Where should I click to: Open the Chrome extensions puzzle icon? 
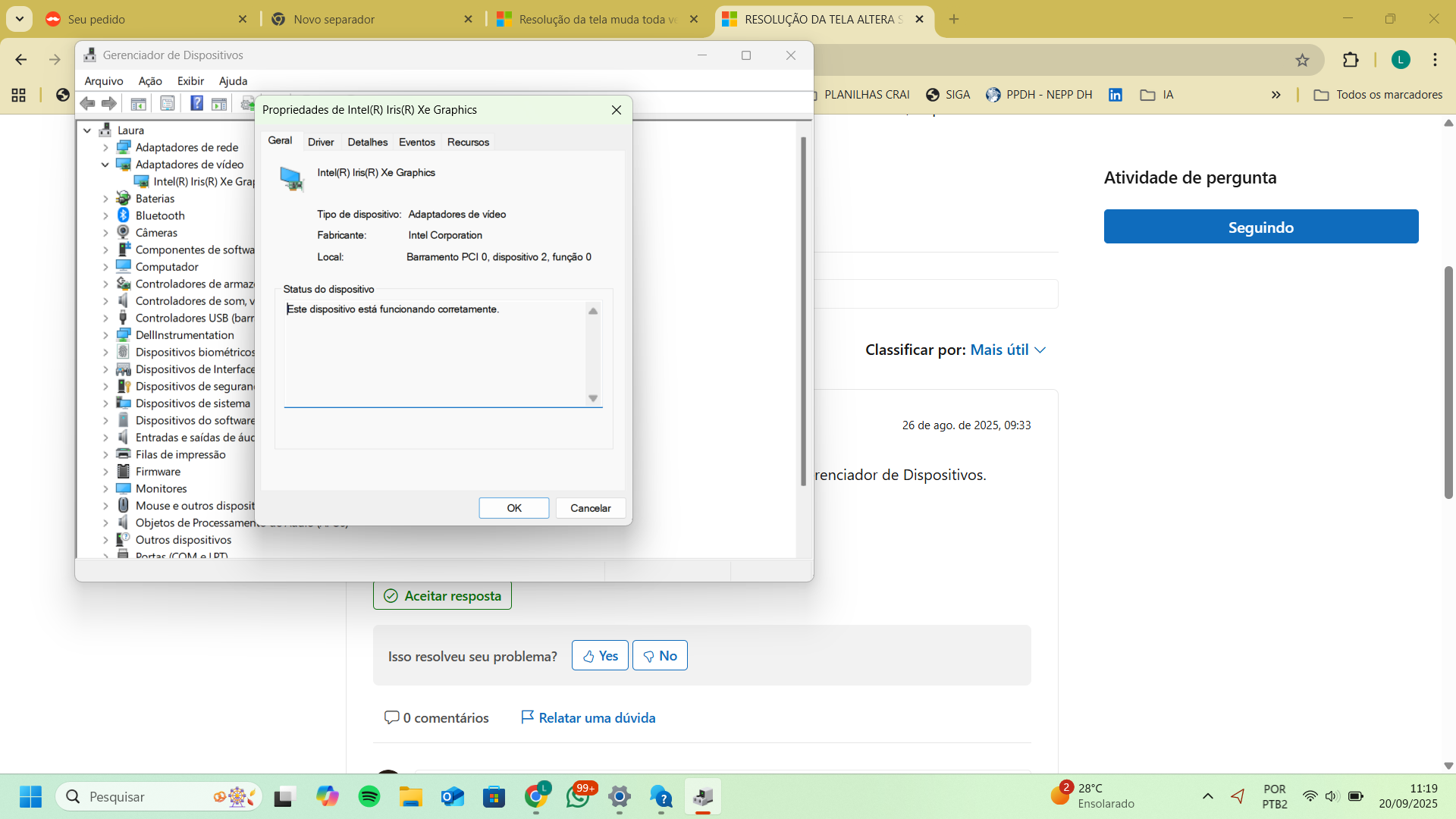click(x=1351, y=60)
